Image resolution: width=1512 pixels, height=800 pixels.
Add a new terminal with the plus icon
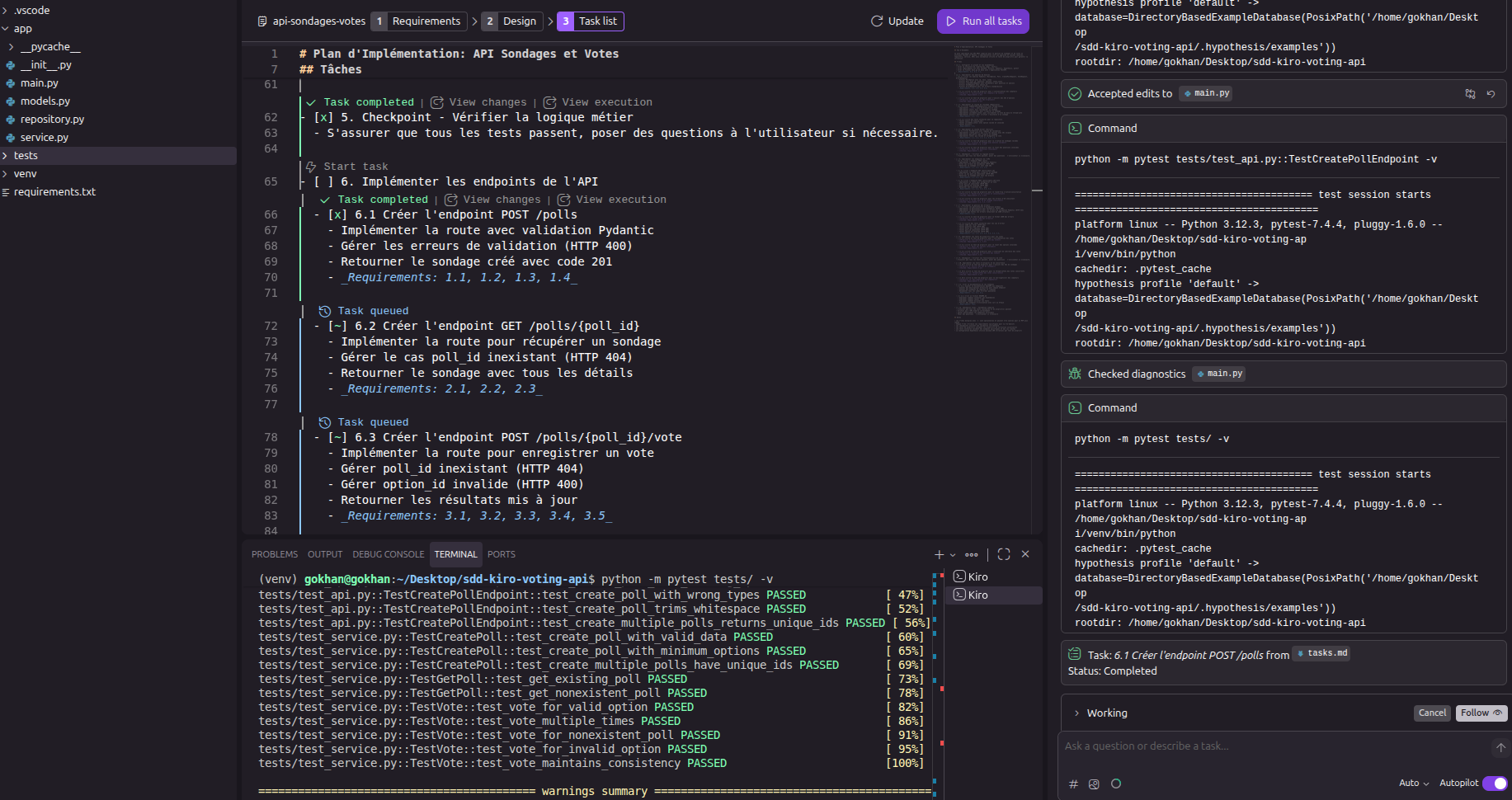tap(939, 554)
